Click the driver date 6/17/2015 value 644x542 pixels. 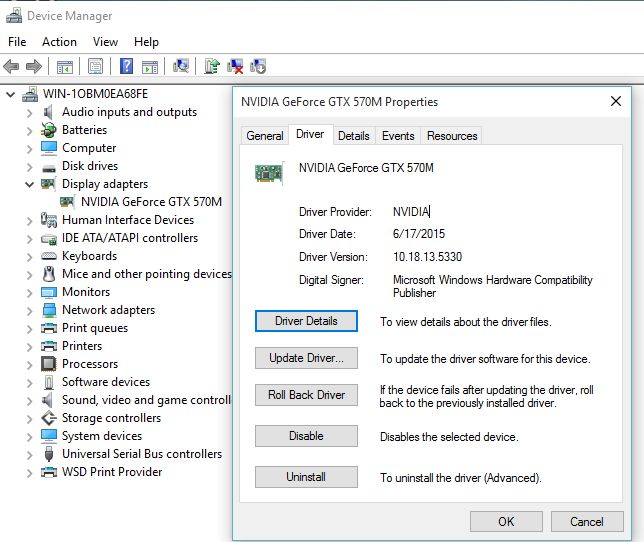pyautogui.click(x=419, y=234)
